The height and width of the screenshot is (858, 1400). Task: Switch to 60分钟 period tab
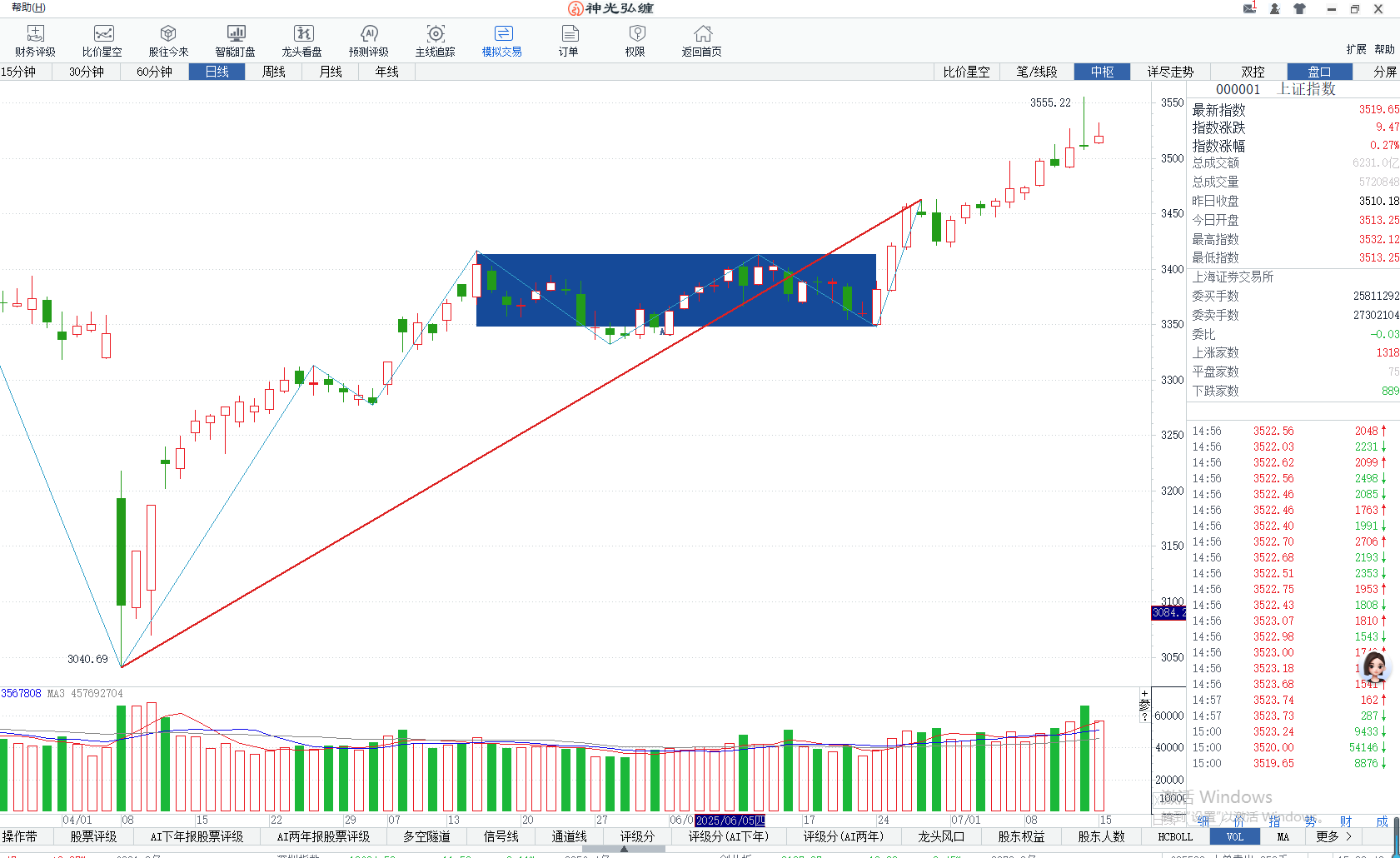(154, 72)
